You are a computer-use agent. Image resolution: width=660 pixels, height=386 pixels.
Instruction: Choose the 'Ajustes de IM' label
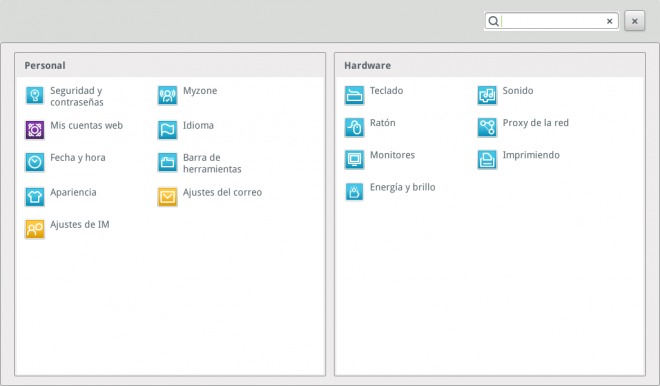tap(80, 225)
